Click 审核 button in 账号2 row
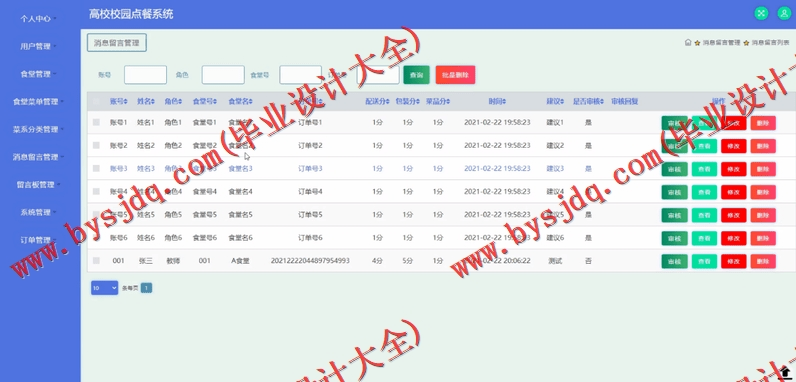This screenshot has height=382, width=796. 675,146
